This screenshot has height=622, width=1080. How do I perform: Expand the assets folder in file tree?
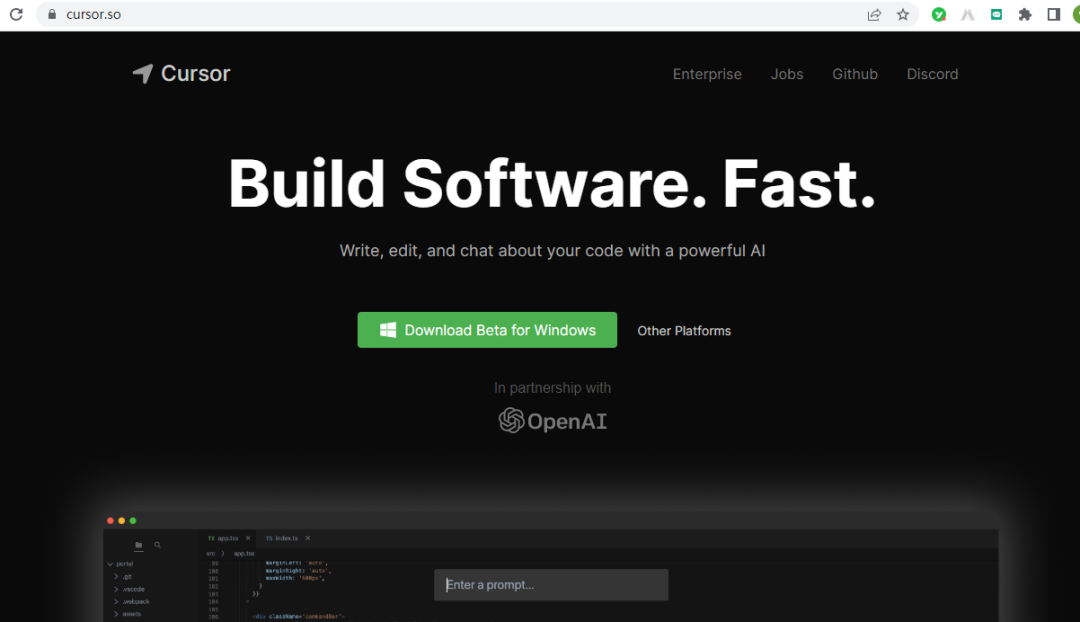[116, 614]
